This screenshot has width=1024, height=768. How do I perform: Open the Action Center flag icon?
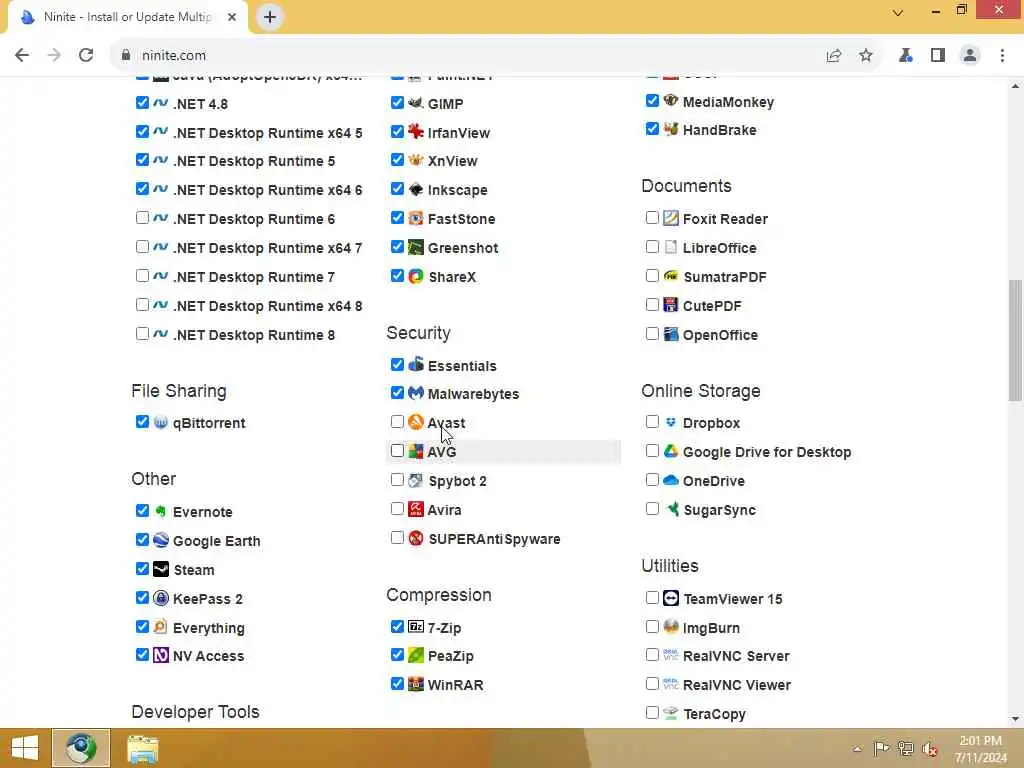881,748
